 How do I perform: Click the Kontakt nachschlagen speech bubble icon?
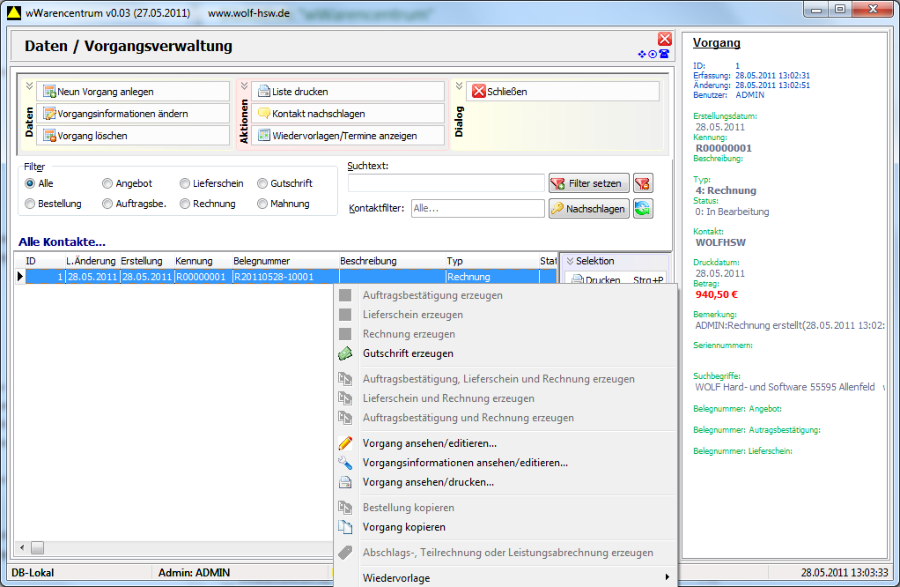262,114
